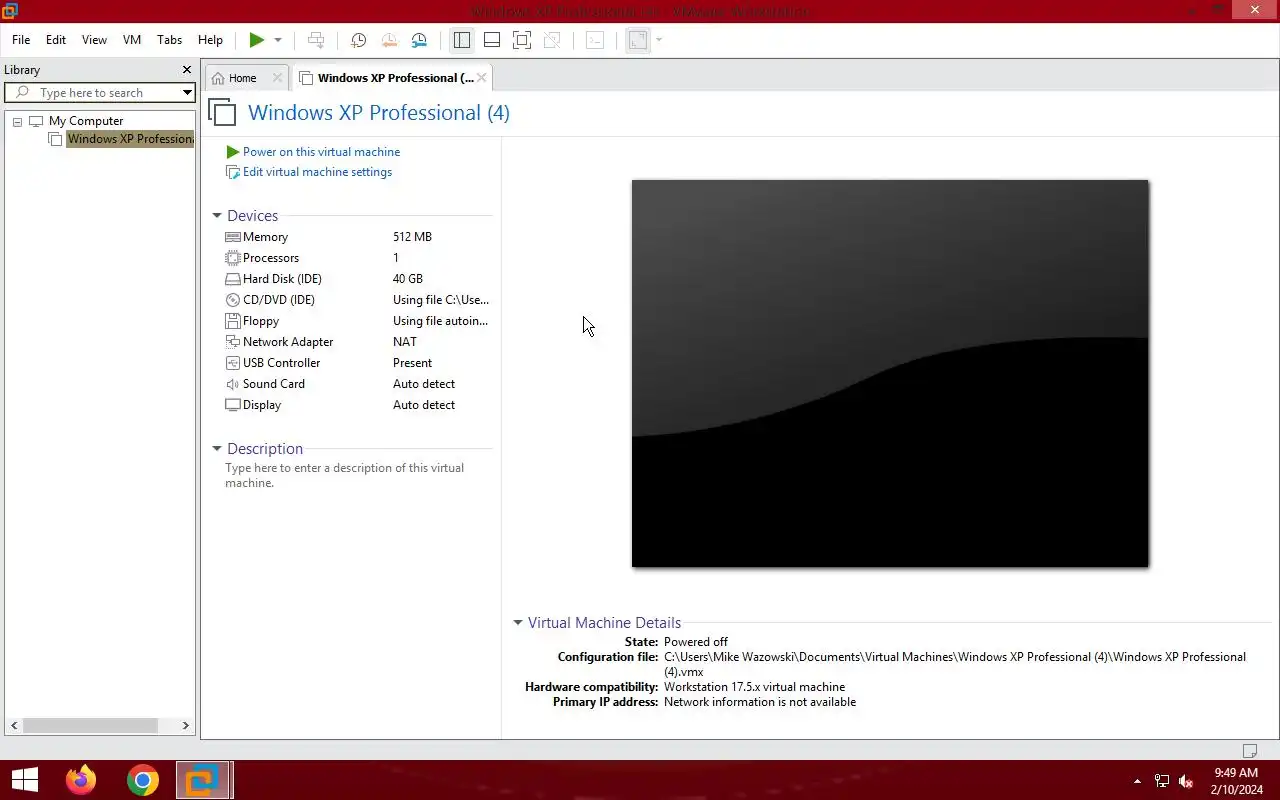Select Windows XP Professional in Library tree
The width and height of the screenshot is (1280, 800).
(x=130, y=139)
